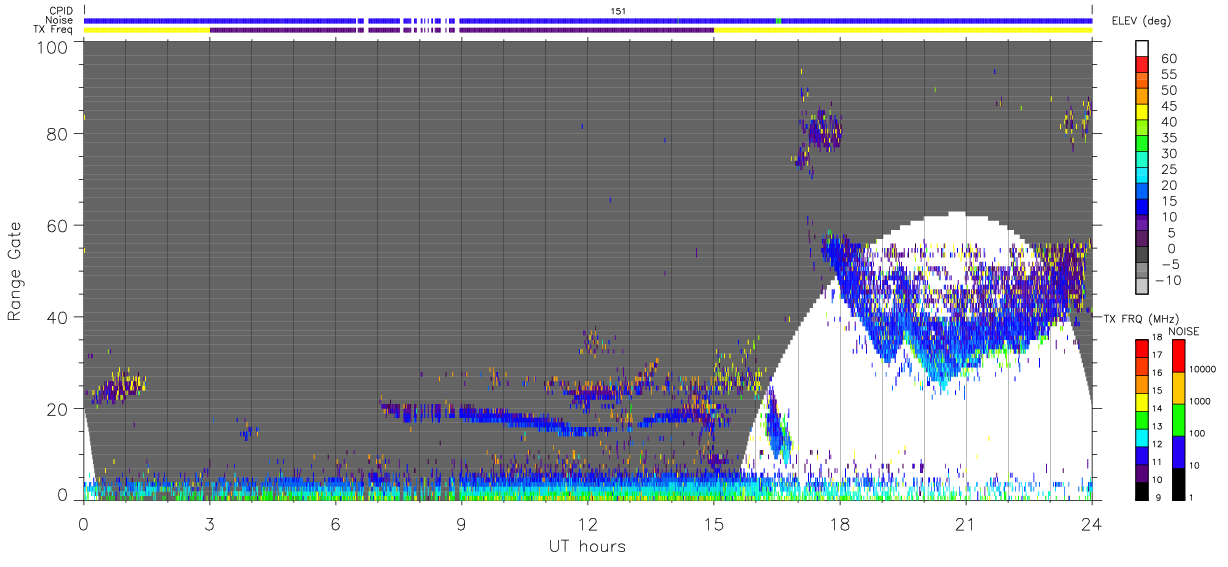Pick the blue segment of the NOISE colorbar
The image size is (1228, 567).
(1179, 450)
